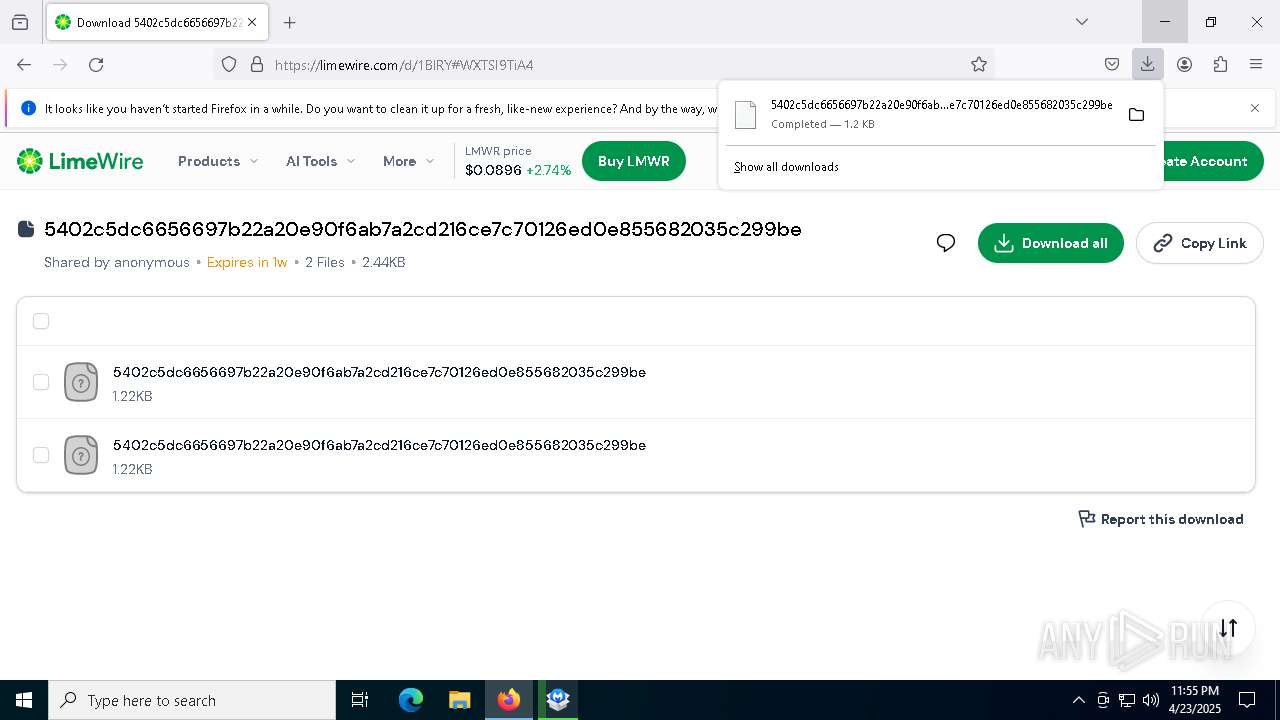This screenshot has width=1280, height=720.
Task: Click the Windows search box
Action: point(192,700)
